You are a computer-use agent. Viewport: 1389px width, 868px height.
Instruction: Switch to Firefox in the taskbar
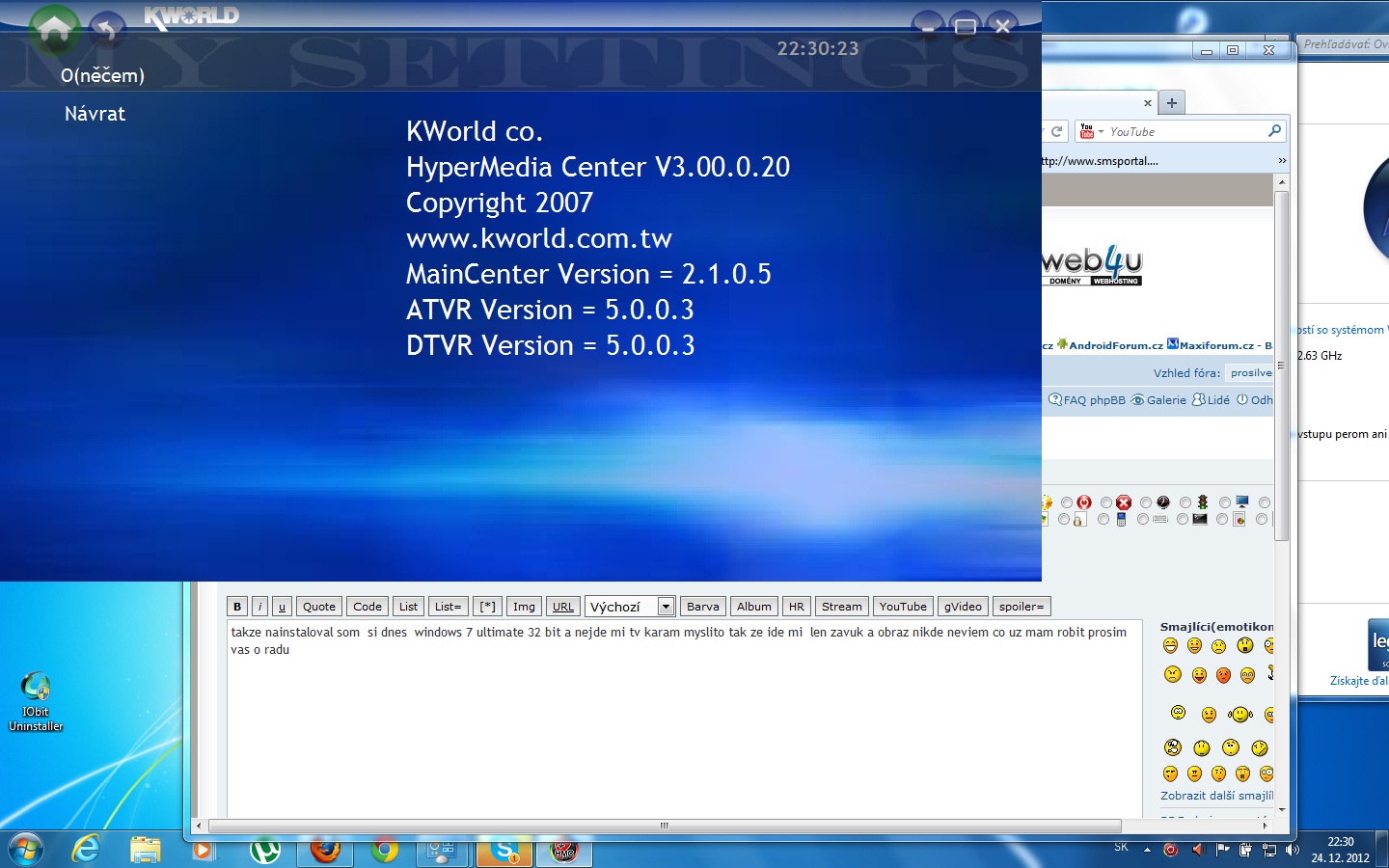point(325,850)
